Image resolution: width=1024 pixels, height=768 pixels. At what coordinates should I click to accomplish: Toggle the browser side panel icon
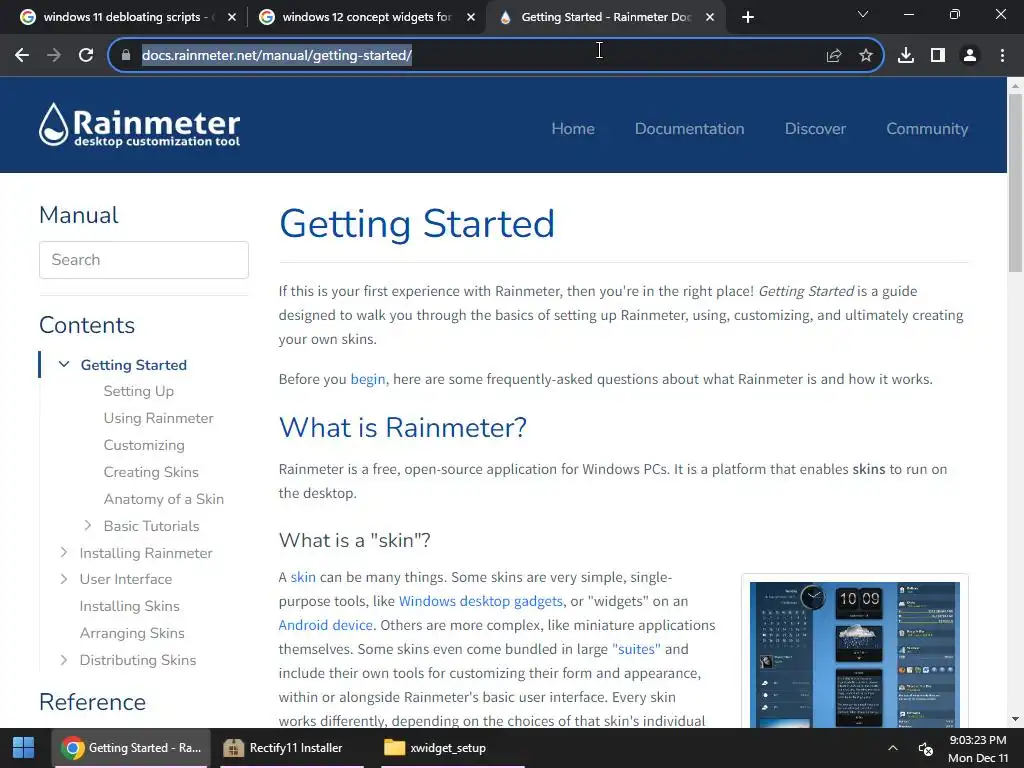coord(938,56)
